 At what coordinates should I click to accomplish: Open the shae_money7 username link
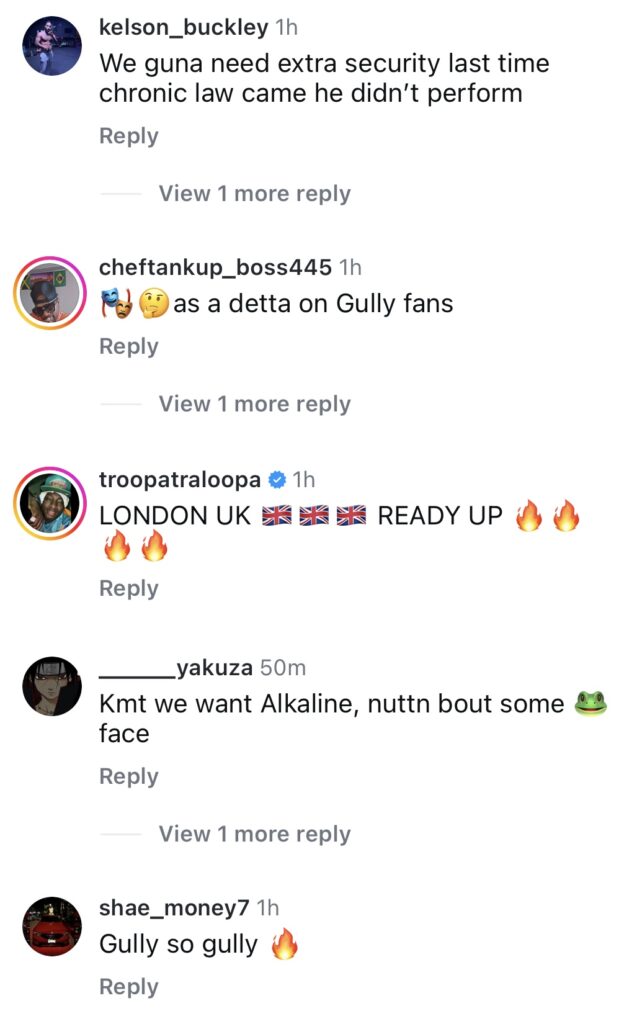[174, 908]
